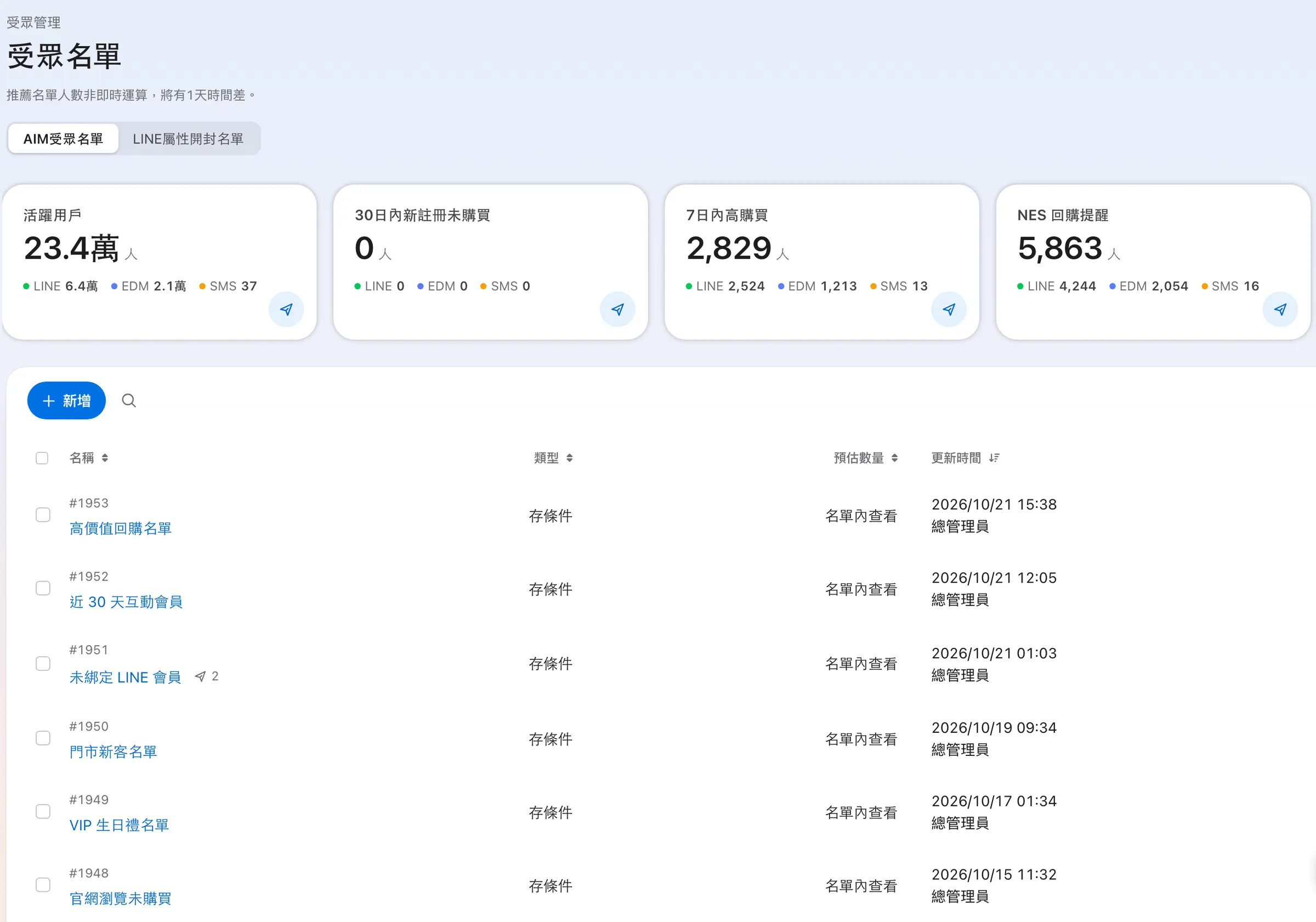
Task: Click the send icon on 7日內高購買 card
Action: click(949, 309)
